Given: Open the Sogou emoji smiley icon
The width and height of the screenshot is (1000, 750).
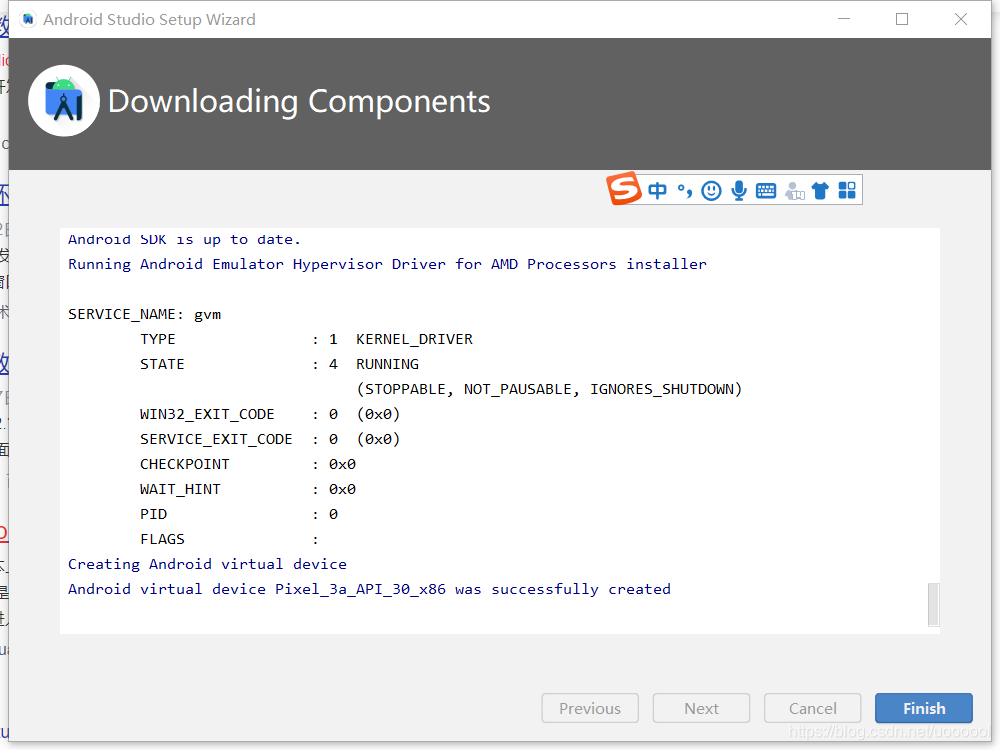Looking at the screenshot, I should (x=711, y=190).
